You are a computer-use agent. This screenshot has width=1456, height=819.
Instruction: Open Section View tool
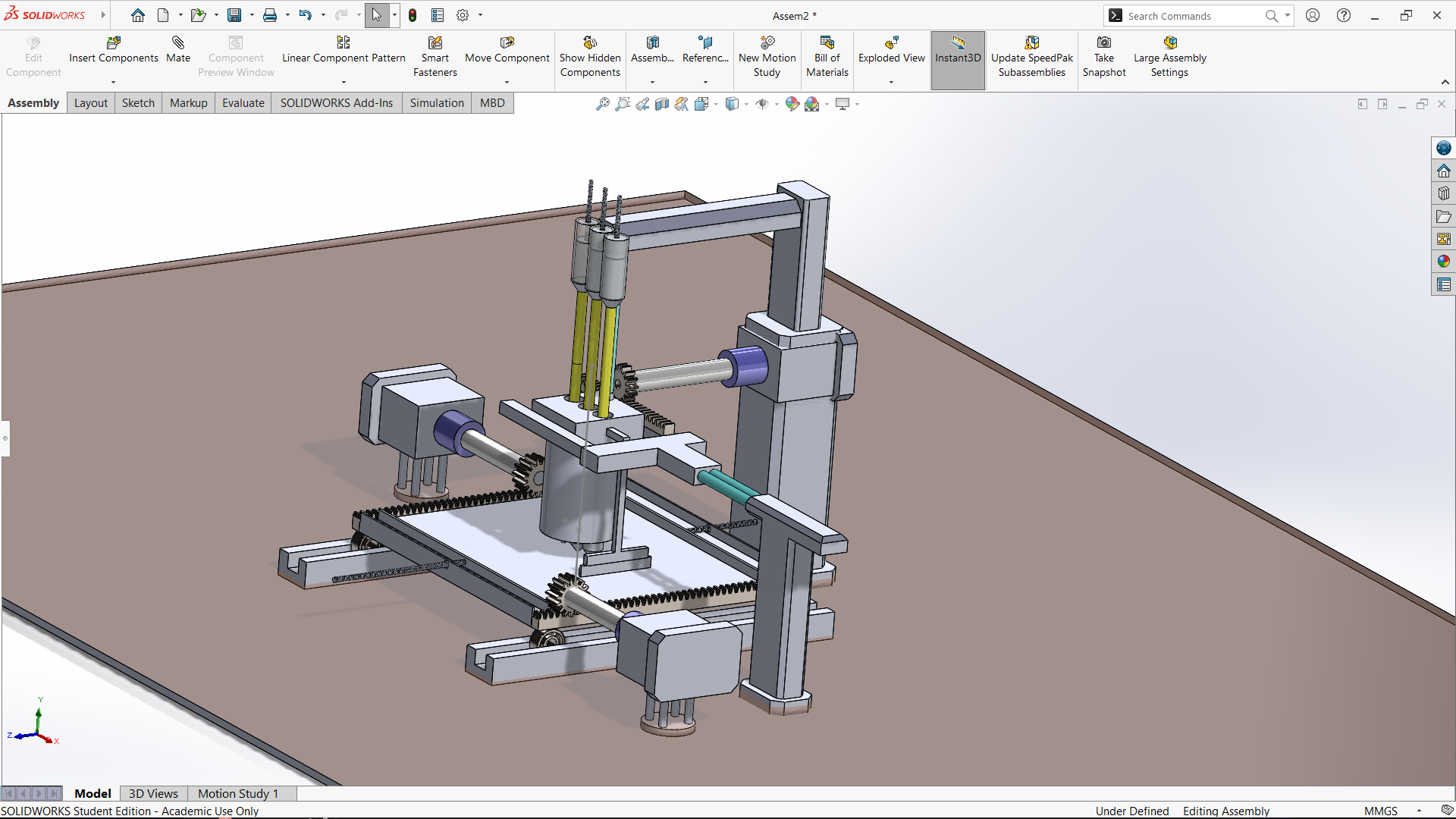pos(662,104)
